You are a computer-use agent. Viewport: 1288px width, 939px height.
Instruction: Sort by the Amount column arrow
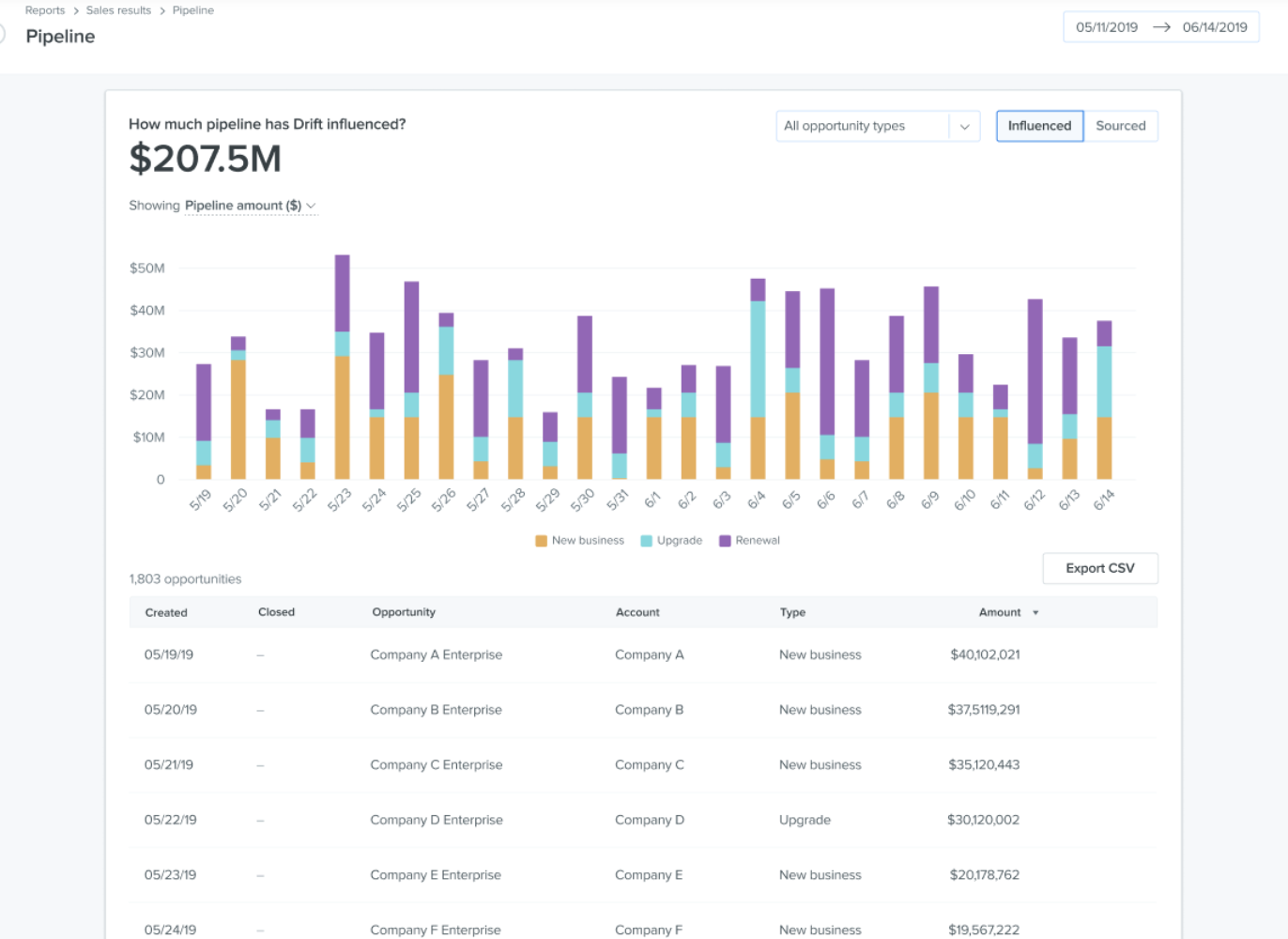coord(1035,612)
